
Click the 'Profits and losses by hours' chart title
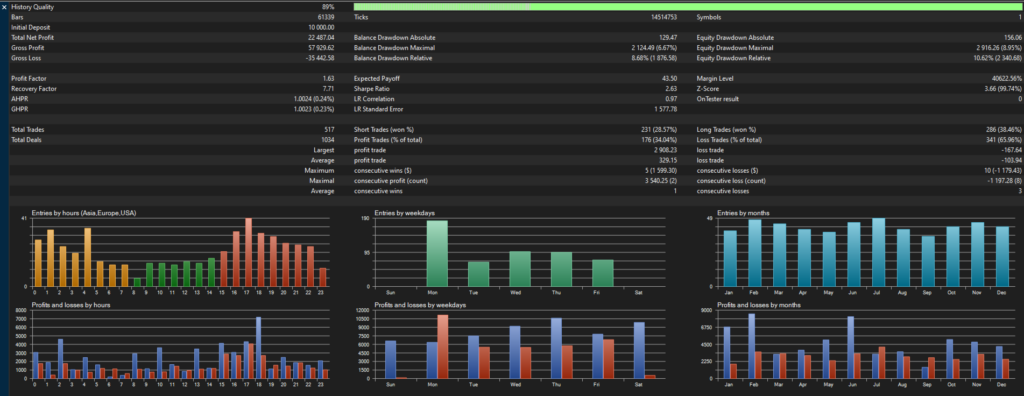click(x=70, y=305)
